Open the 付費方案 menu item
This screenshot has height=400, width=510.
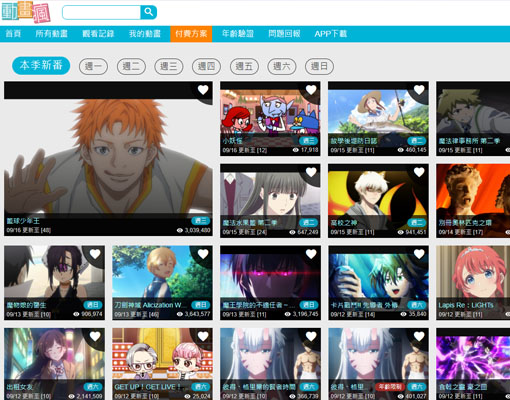tap(191, 34)
